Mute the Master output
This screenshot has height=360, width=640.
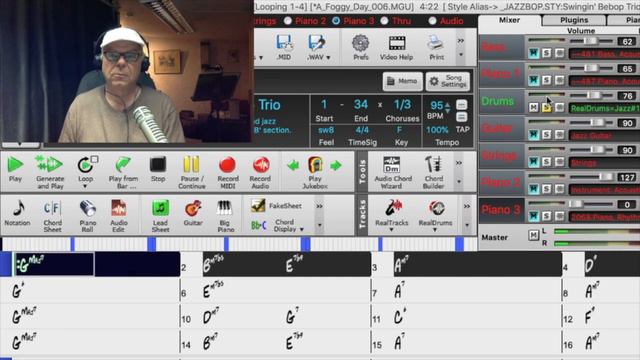tap(533, 235)
